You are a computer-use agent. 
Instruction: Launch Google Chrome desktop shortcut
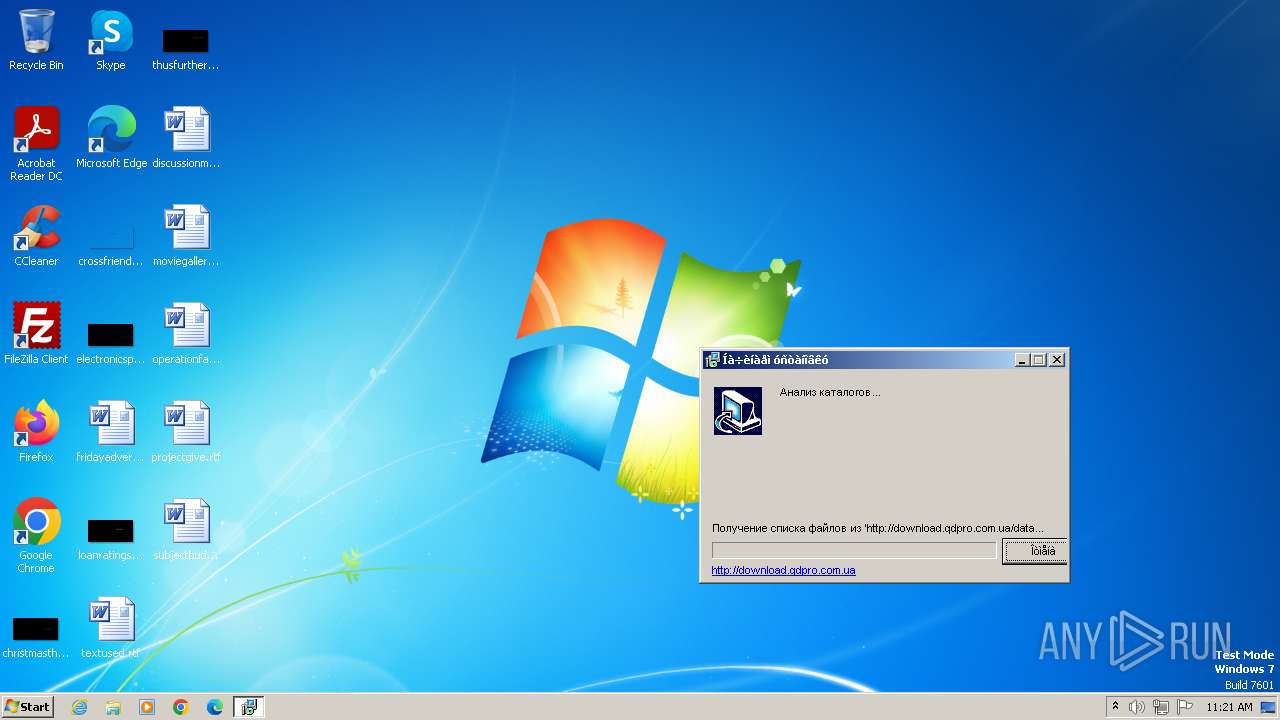(36, 536)
